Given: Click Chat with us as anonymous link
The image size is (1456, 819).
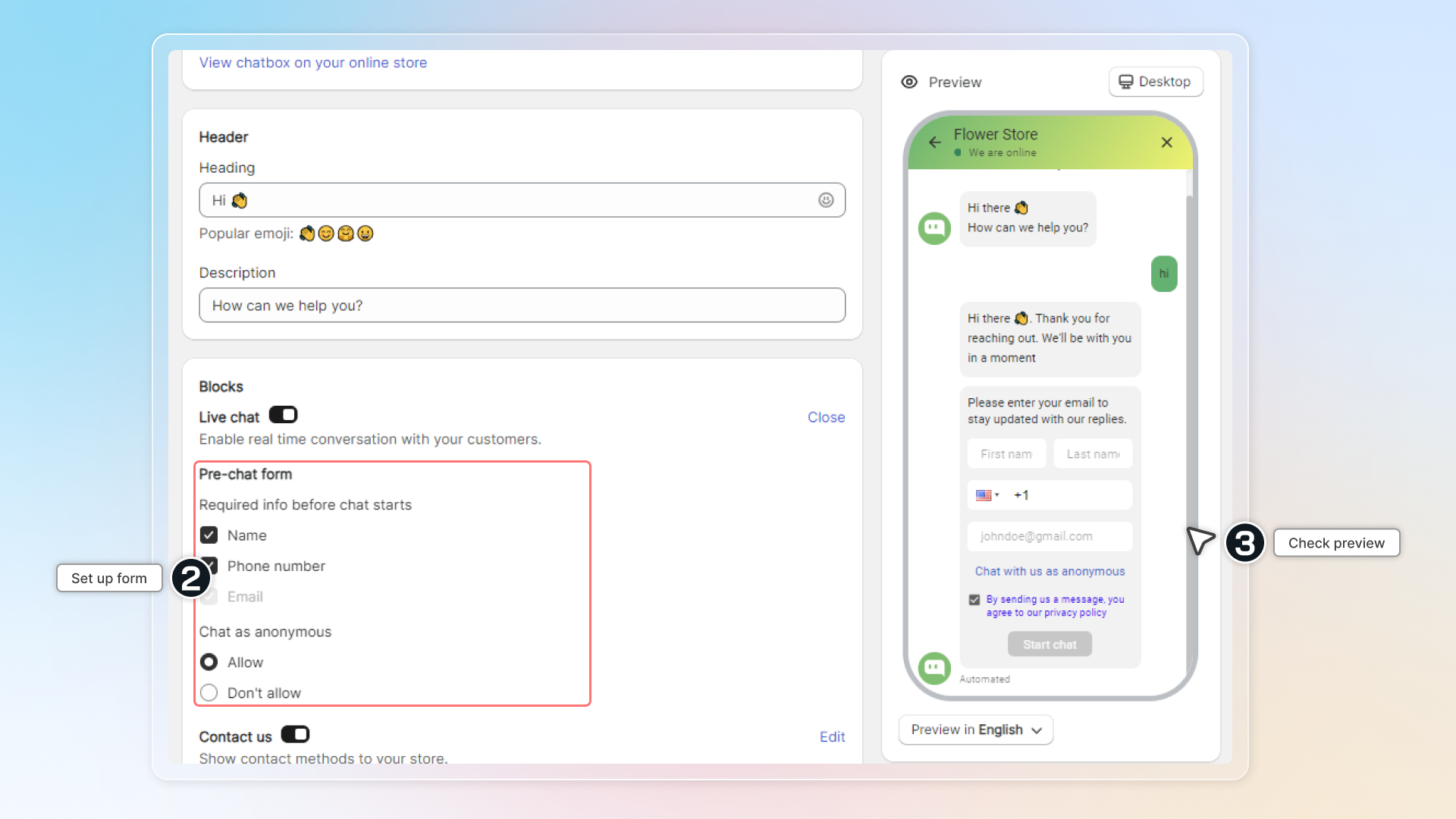Looking at the screenshot, I should point(1050,572).
